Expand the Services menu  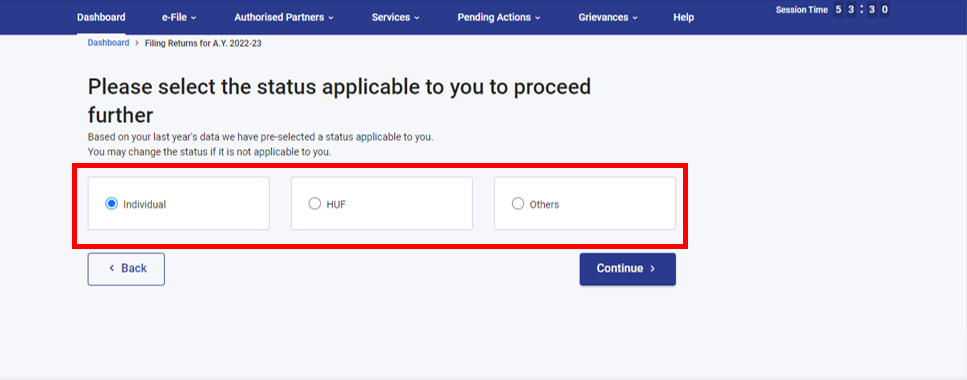tap(395, 17)
